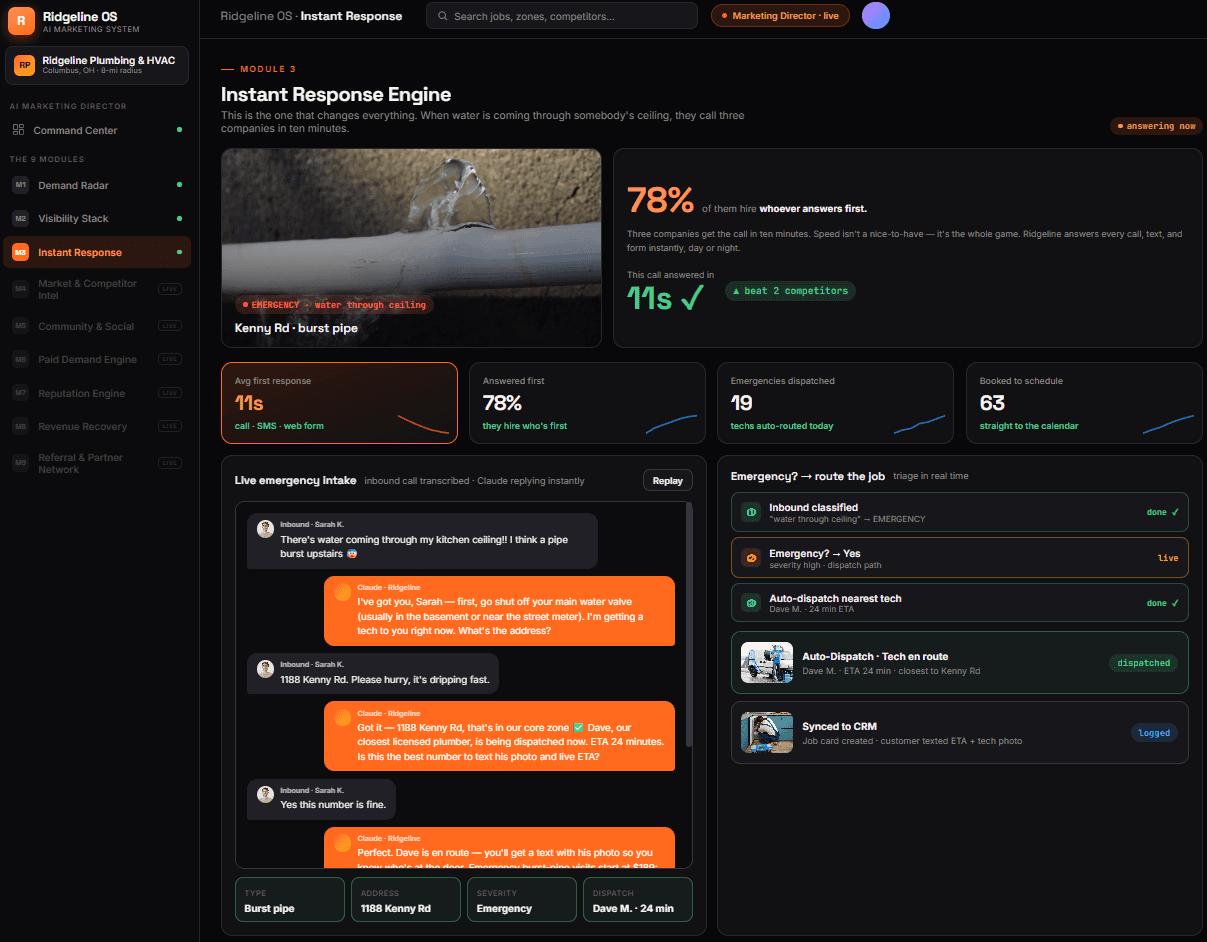
Task: Click the Type Burst pipe field
Action: 290,899
